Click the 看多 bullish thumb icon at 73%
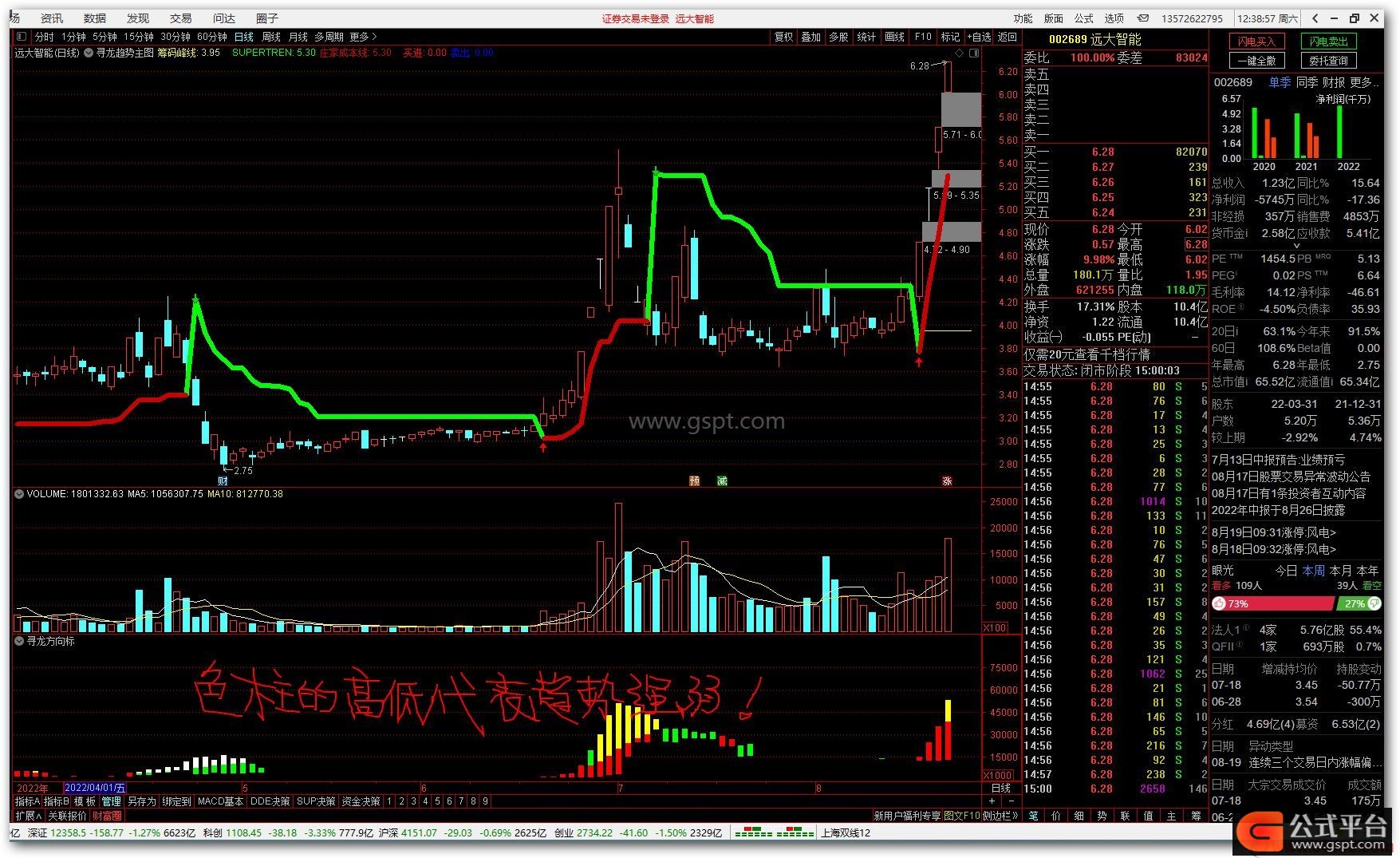This screenshot has height=858, width=1400. pyautogui.click(x=1220, y=604)
